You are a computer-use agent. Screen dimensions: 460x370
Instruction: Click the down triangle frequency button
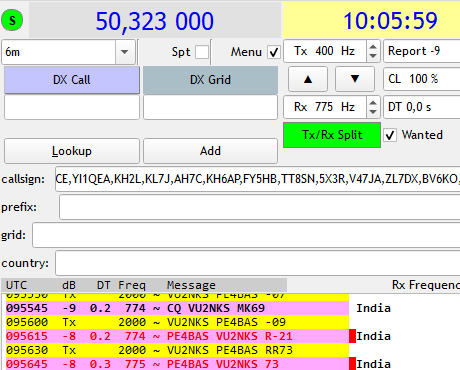[355, 79]
